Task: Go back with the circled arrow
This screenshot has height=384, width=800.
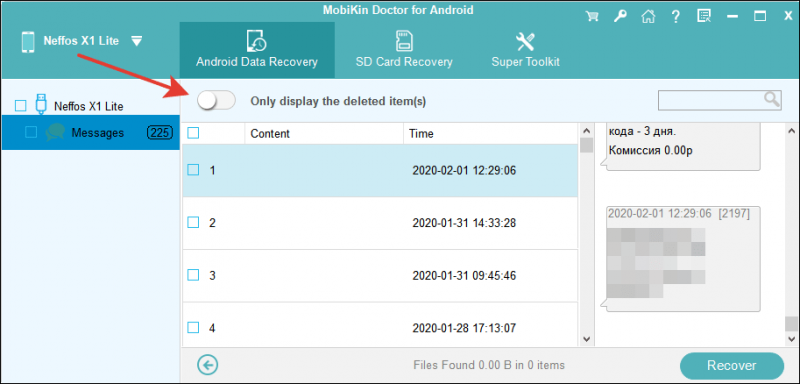Action: [207, 365]
